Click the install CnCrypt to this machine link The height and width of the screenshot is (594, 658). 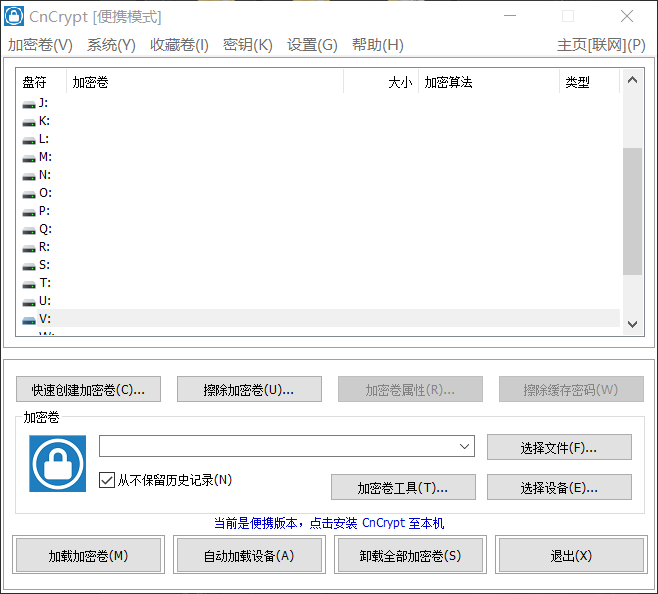click(x=329, y=523)
